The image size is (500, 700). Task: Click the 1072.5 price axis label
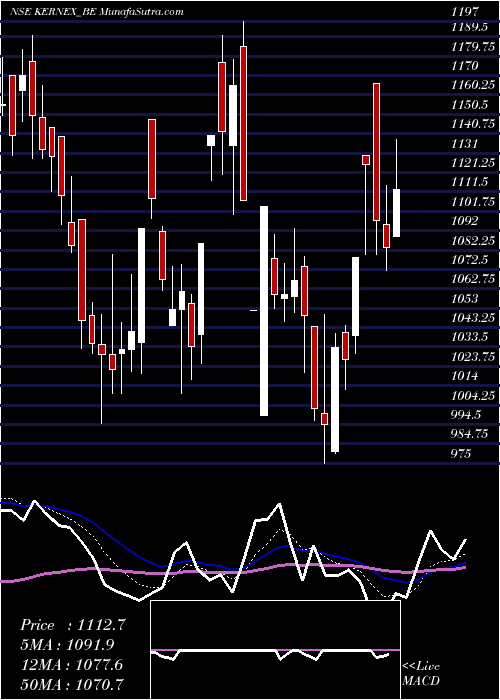[470, 260]
